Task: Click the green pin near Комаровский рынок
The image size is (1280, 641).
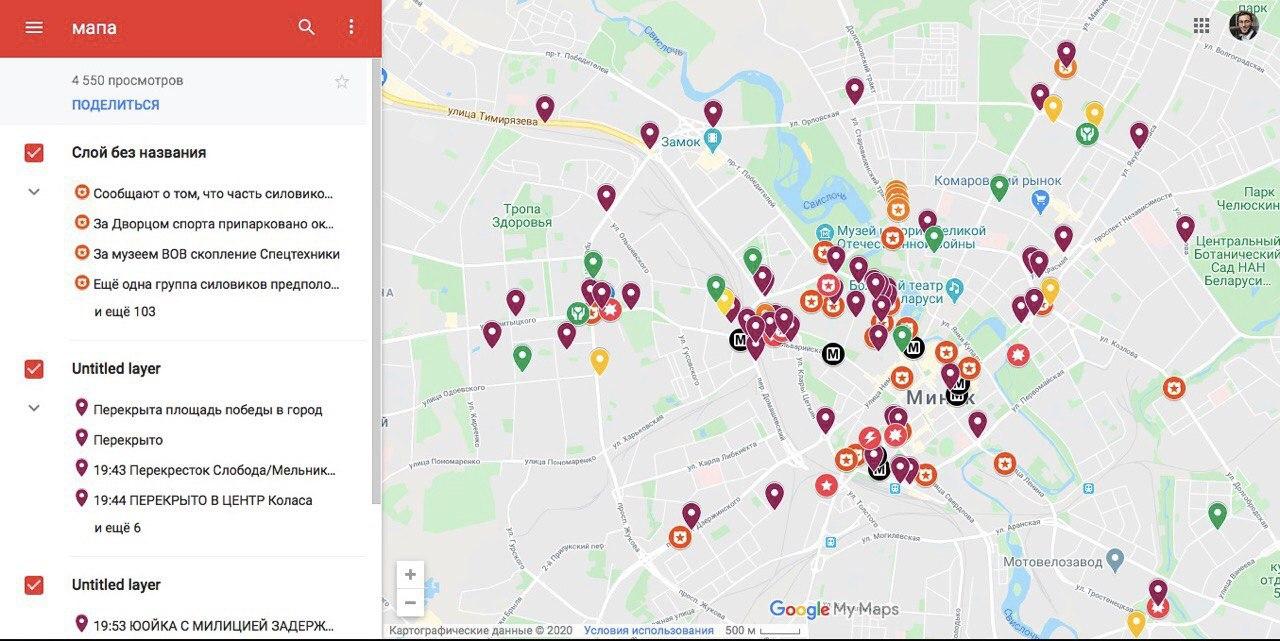Action: tap(998, 186)
